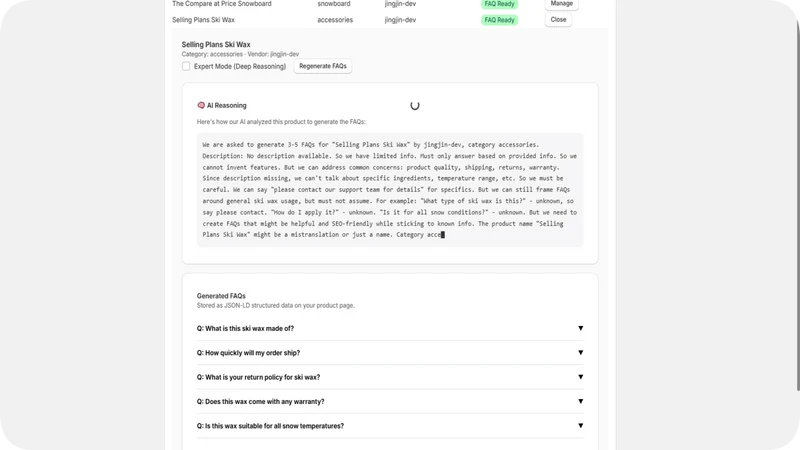This screenshot has height=450, width=800.
Task: Click 'Category: accessories · Vendor: jingjin-dev' subtitle
Action: tap(240, 54)
